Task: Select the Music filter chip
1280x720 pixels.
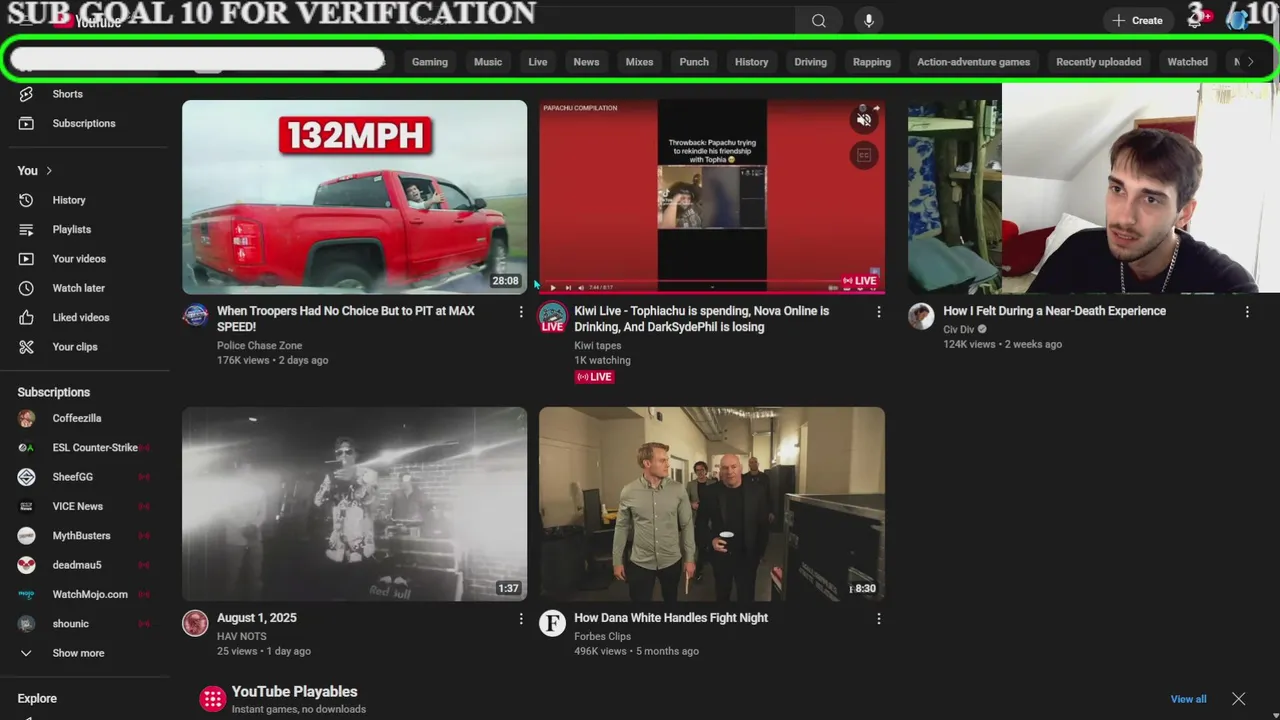Action: 488,62
